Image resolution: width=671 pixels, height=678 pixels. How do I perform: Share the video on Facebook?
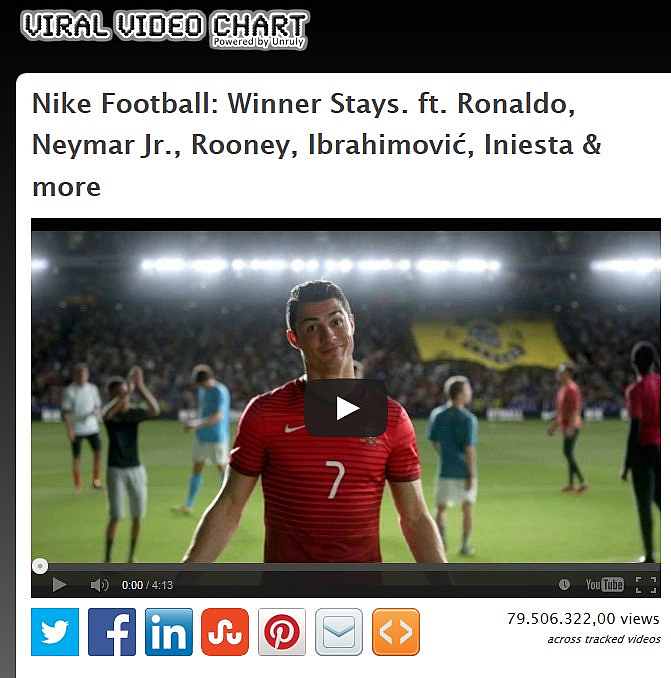click(x=112, y=632)
